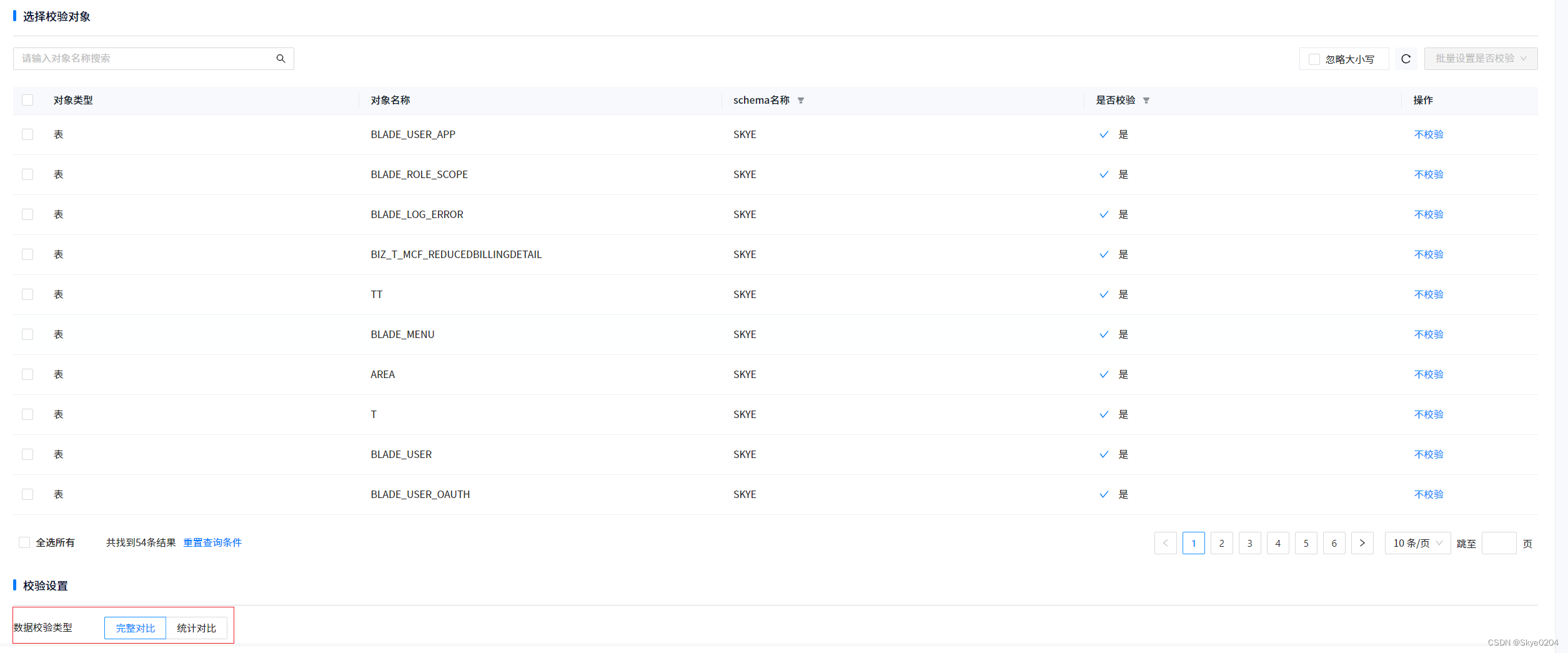Image resolution: width=1568 pixels, height=653 pixels.
Task: Select the T row checkbox
Action: pyautogui.click(x=27, y=414)
